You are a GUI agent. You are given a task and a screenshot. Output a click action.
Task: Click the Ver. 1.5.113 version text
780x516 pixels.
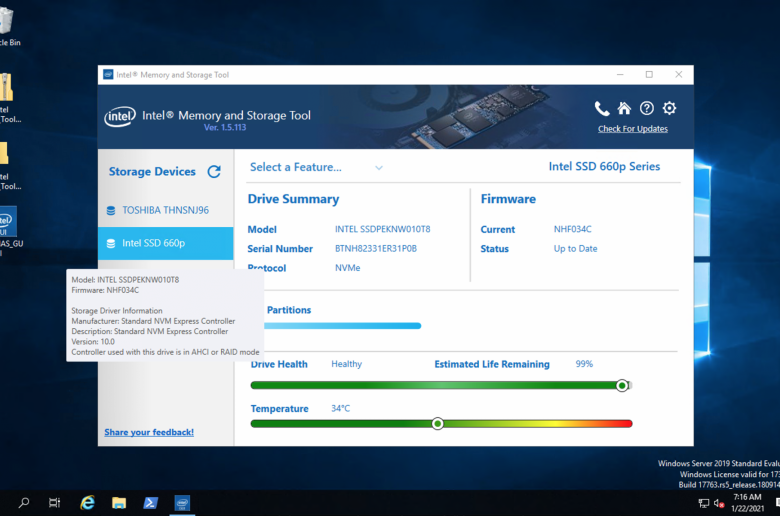pyautogui.click(x=225, y=127)
